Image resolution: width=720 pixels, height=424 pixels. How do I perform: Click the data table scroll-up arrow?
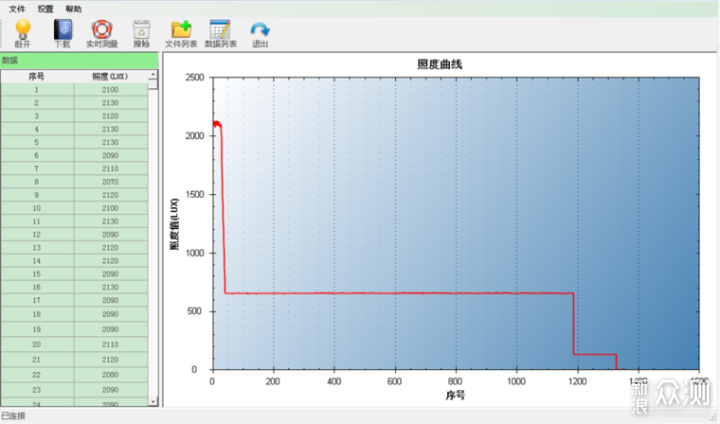coord(153,74)
